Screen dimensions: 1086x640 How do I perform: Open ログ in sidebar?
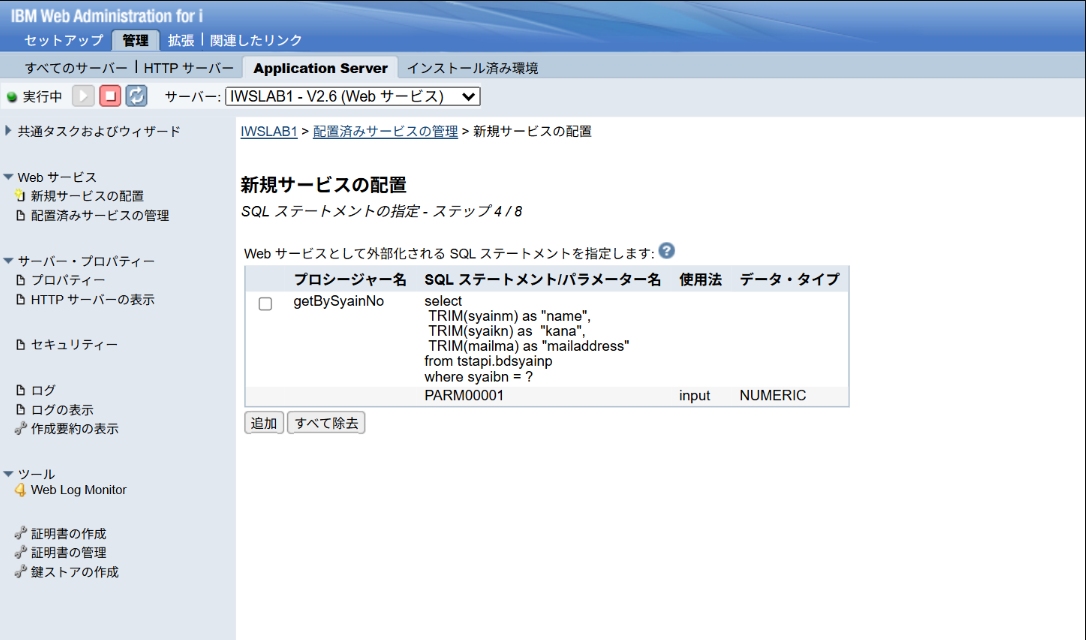tap(43, 390)
